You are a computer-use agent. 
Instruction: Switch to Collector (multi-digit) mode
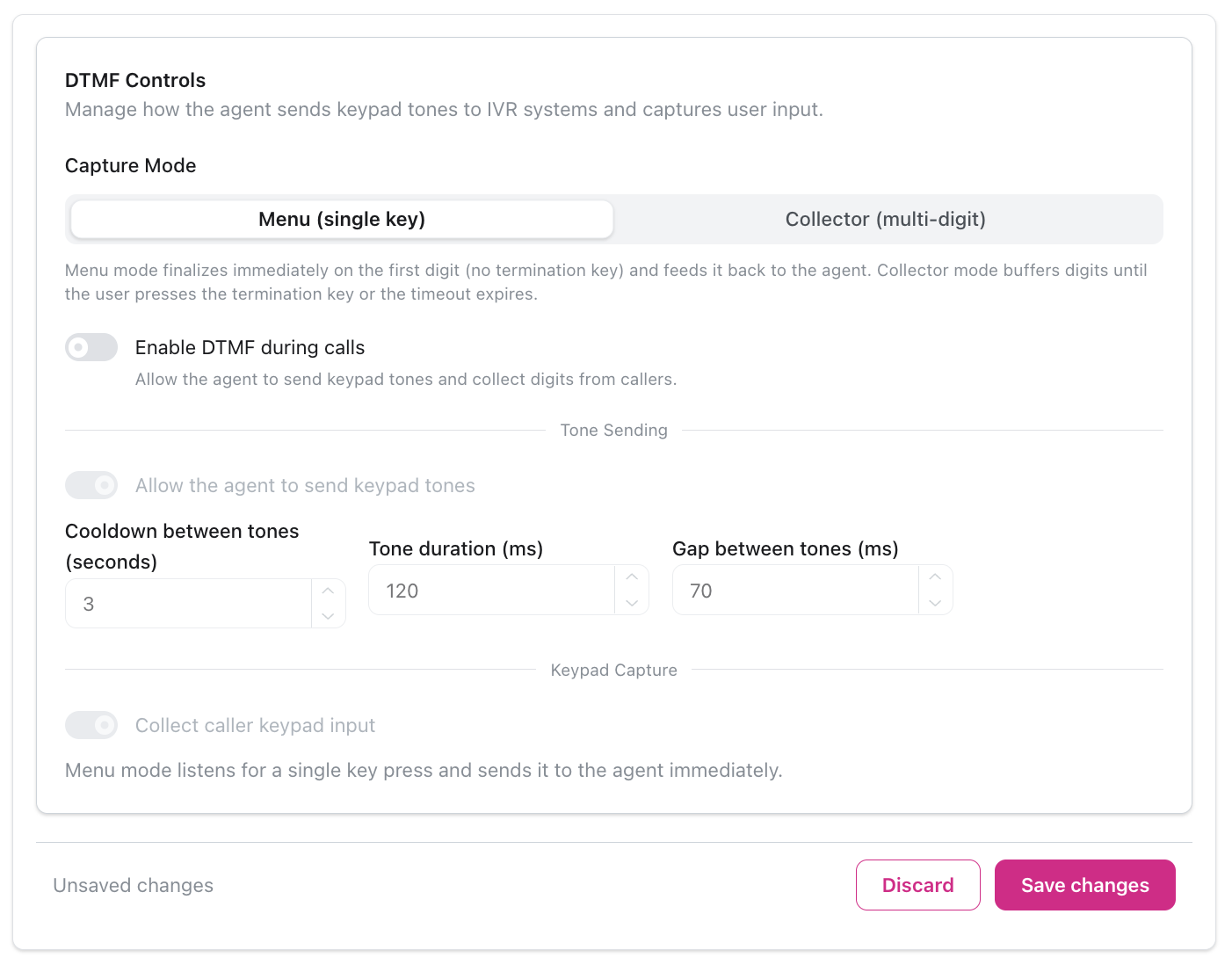[885, 220]
